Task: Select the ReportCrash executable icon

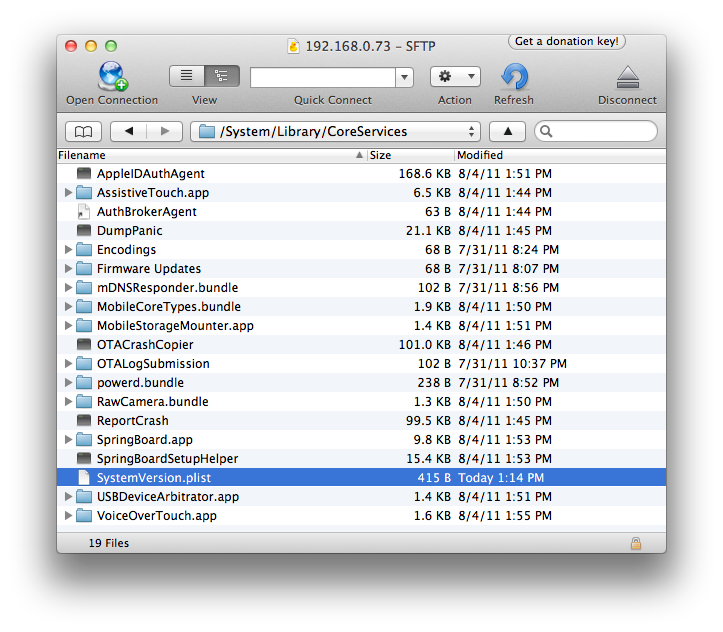Action: pos(84,420)
